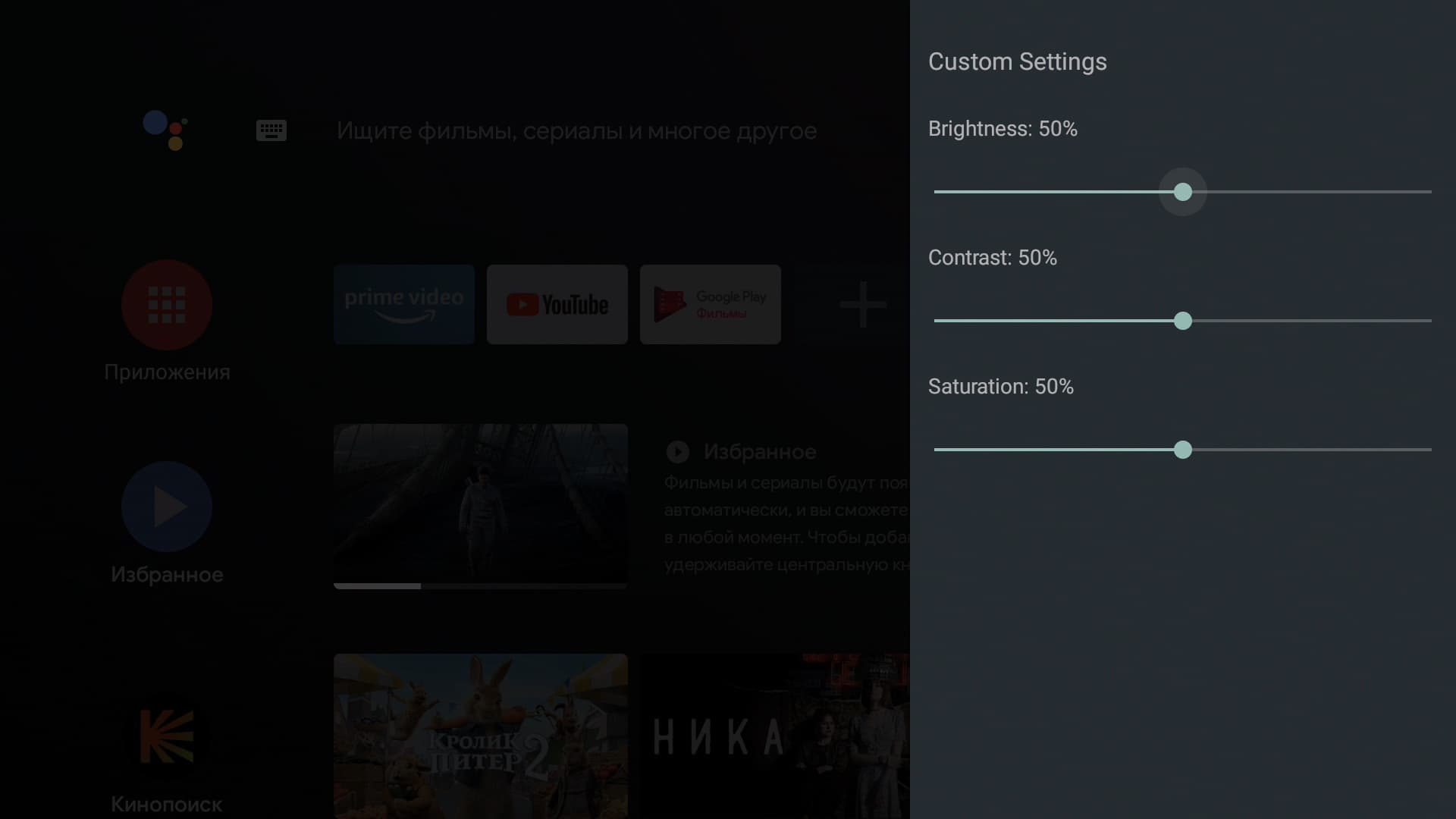Launch Google Play Фильмы app tile
Screen dimensions: 1456x819
coord(711,304)
